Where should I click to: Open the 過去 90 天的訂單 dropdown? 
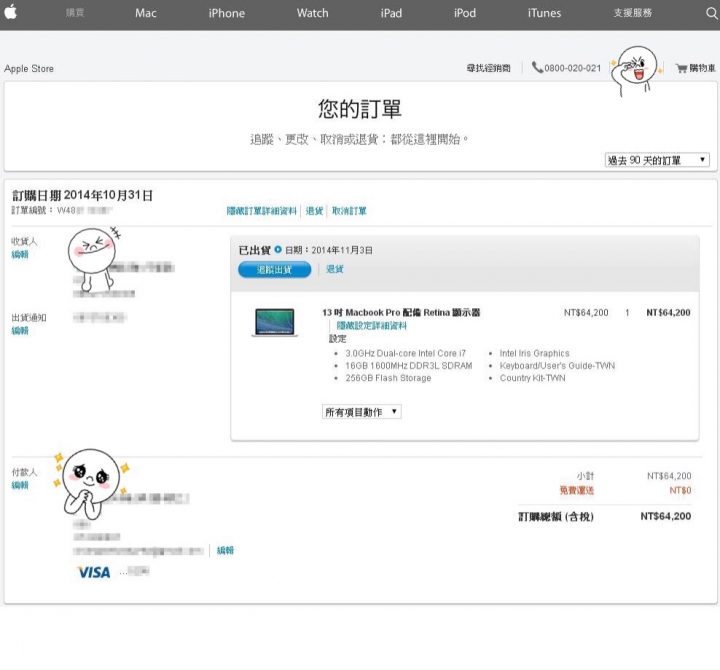click(657, 160)
